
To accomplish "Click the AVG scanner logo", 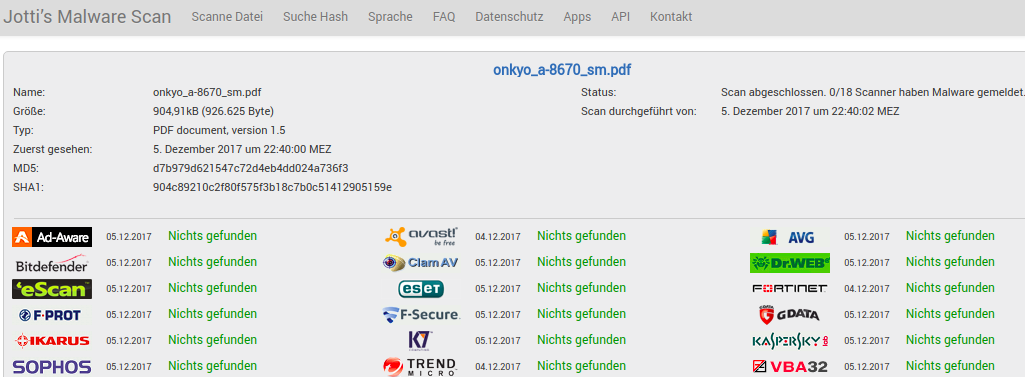I will [x=790, y=237].
